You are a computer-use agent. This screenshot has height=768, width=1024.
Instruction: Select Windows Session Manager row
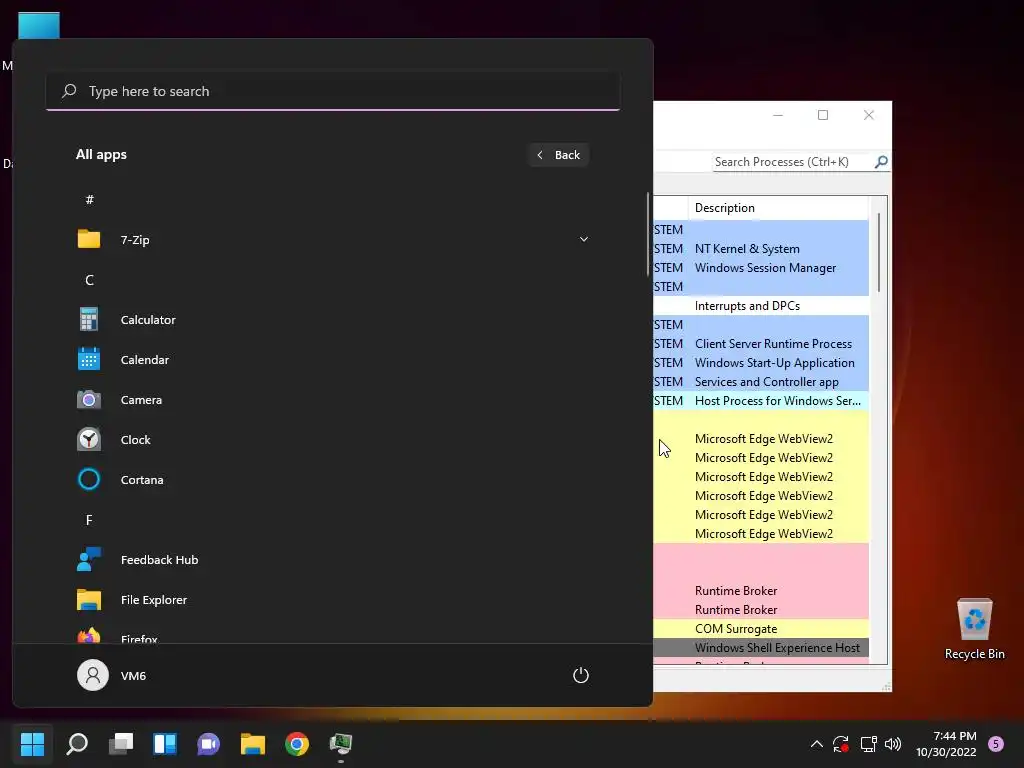761,268
